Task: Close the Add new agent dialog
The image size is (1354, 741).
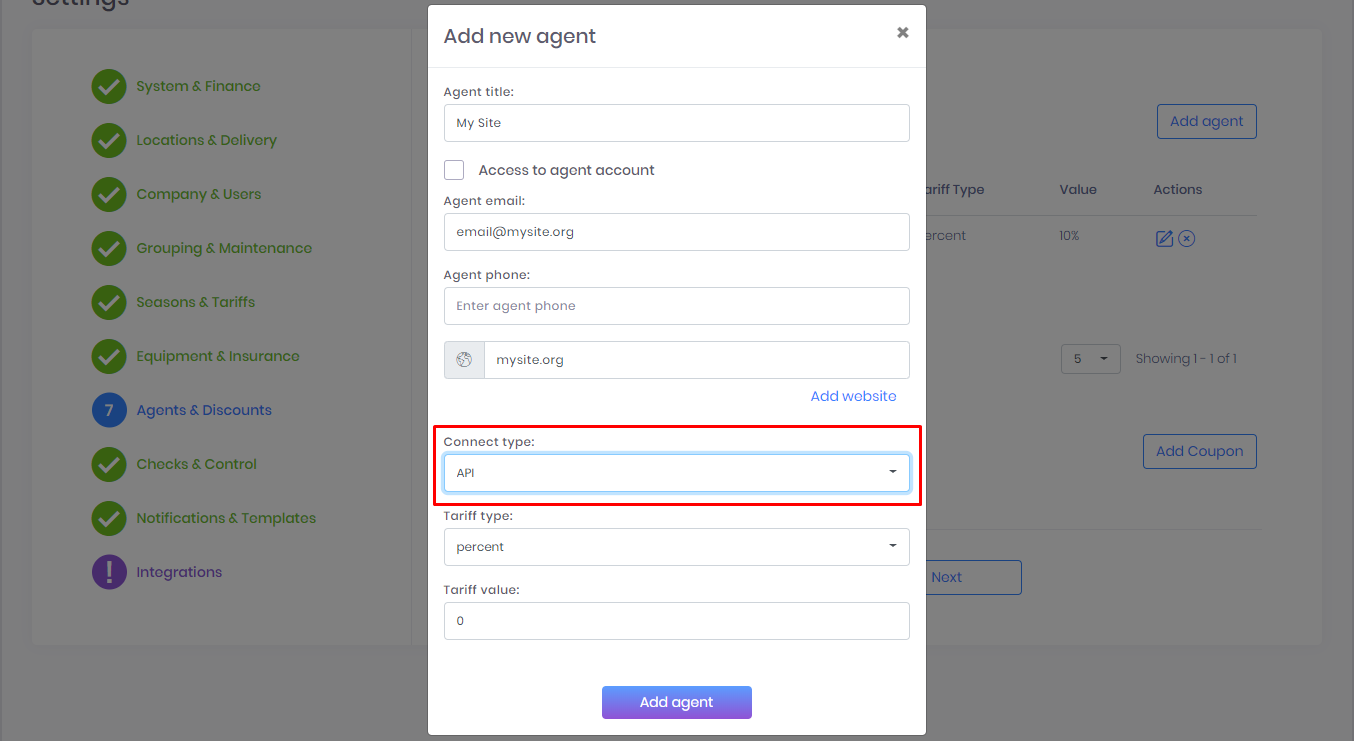Action: [x=902, y=33]
